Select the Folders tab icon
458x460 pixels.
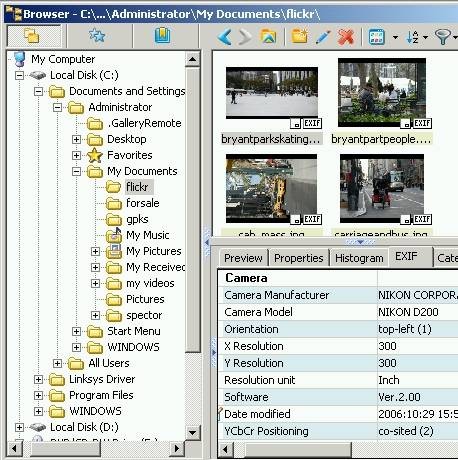pos(32,36)
